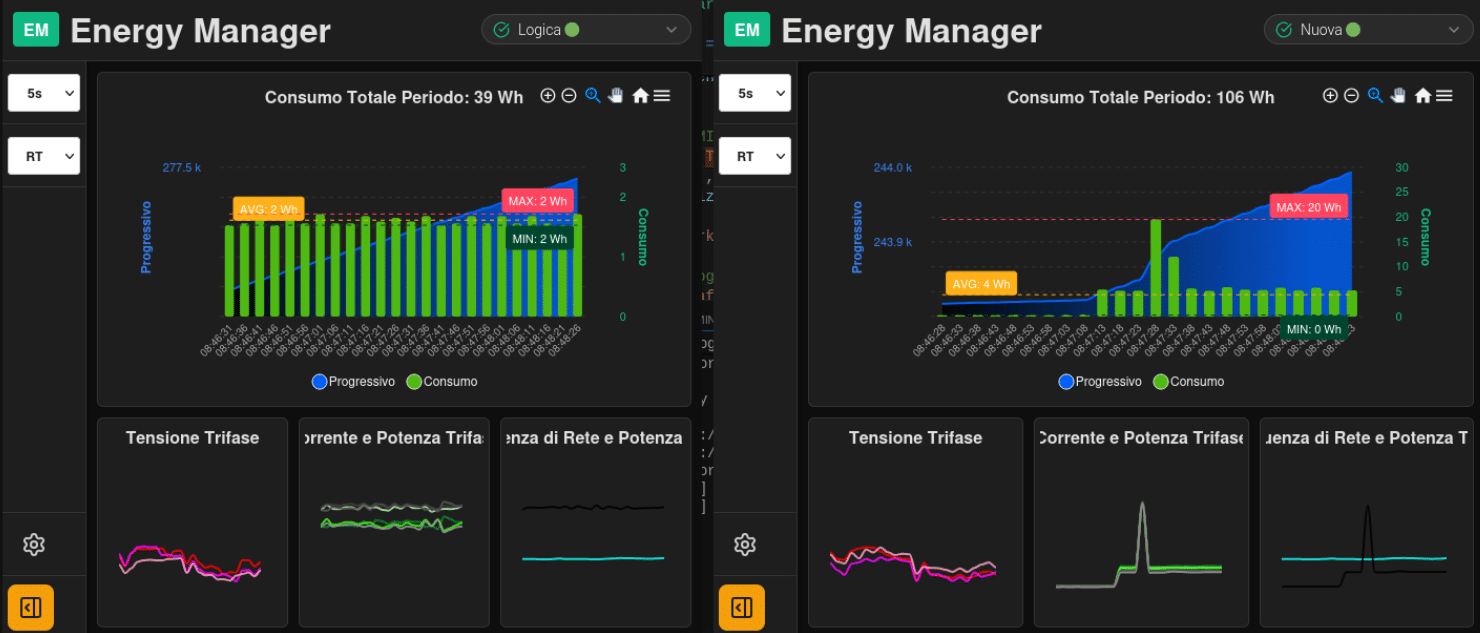
Task: Toggle Progressivo series in right chart legend
Action: [1100, 381]
